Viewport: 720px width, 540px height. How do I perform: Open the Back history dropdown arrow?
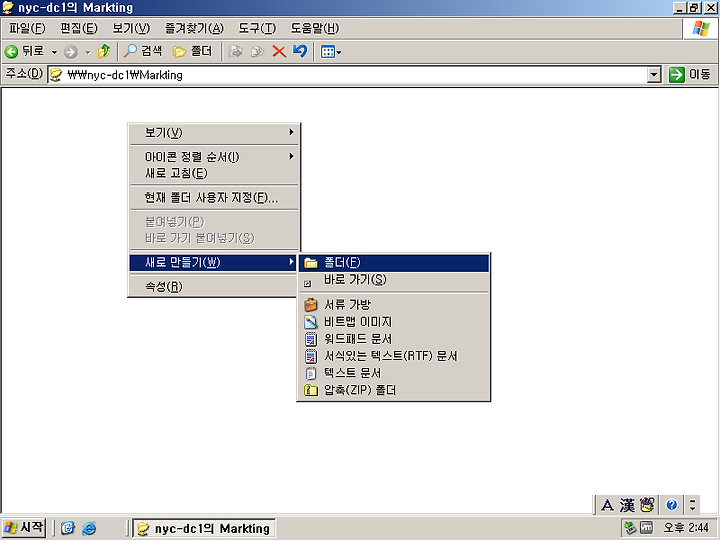pyautogui.click(x=54, y=52)
